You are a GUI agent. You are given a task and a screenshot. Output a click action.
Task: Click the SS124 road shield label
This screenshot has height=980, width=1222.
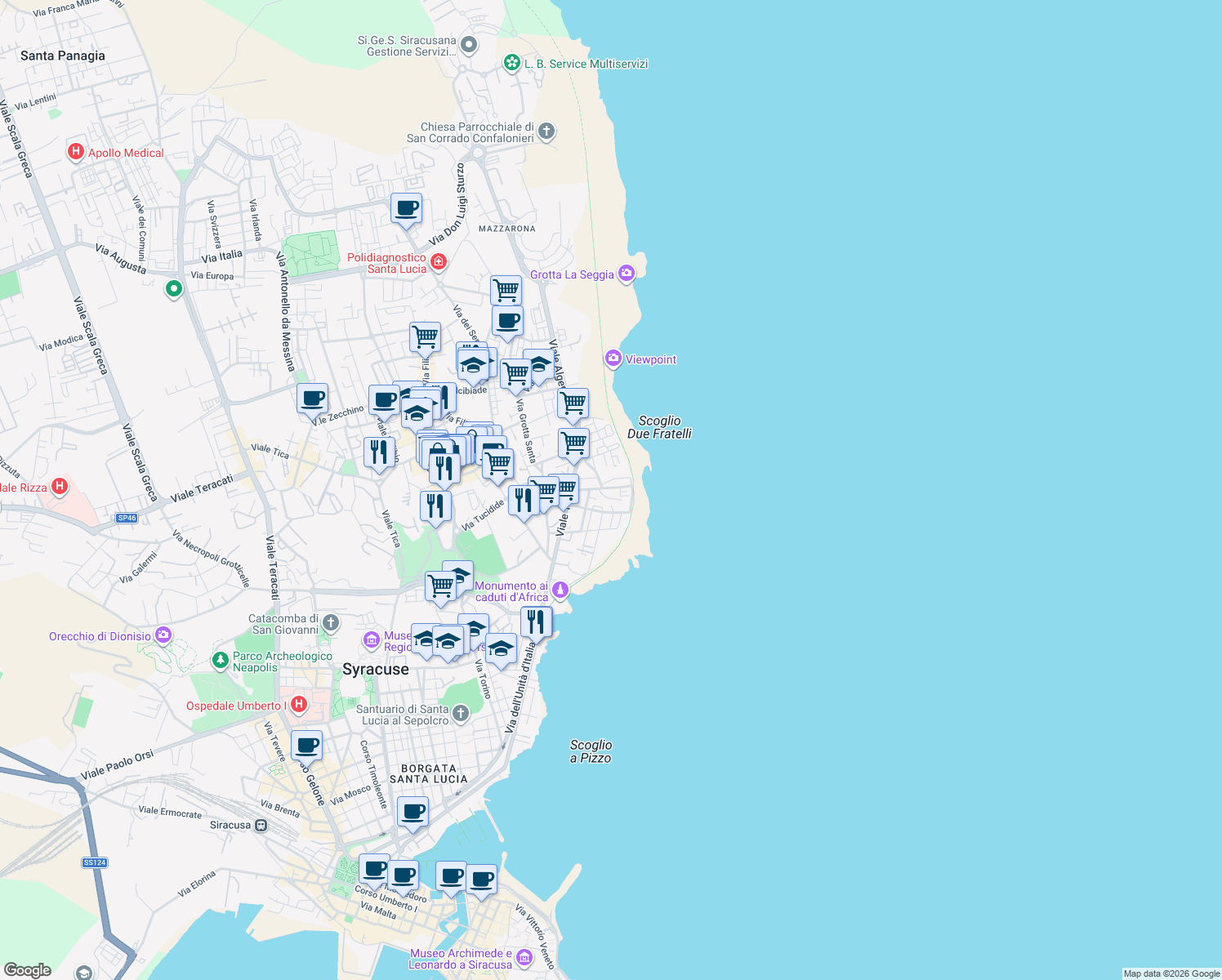[x=96, y=862]
